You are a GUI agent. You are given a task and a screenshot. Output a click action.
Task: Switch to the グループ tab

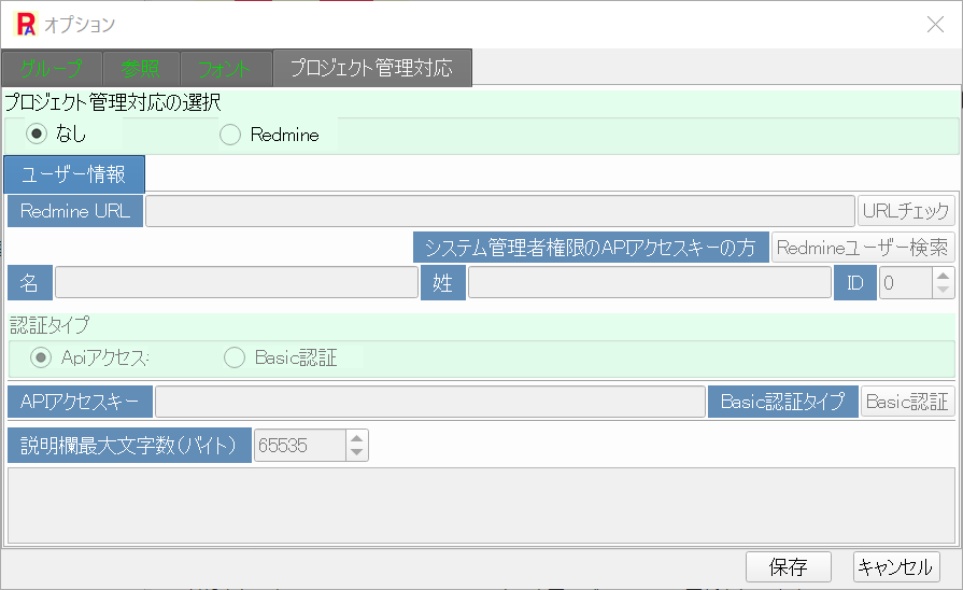coord(52,68)
